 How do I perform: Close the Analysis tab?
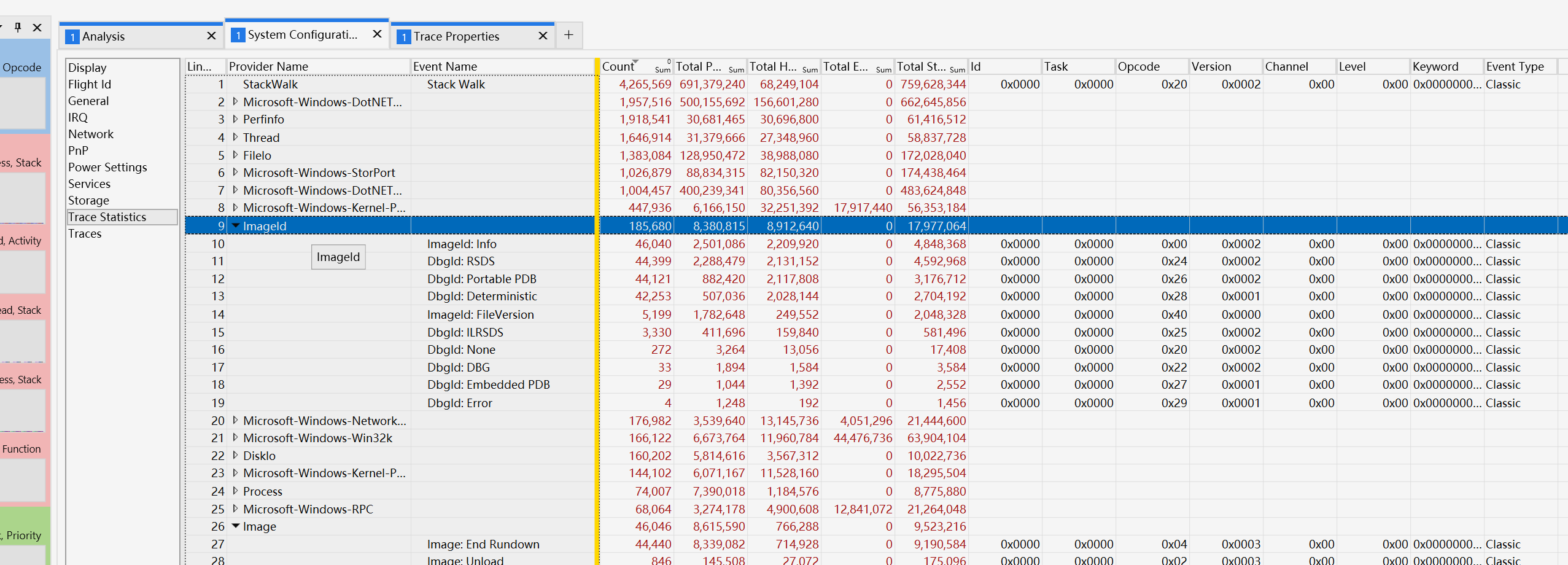coord(211,36)
